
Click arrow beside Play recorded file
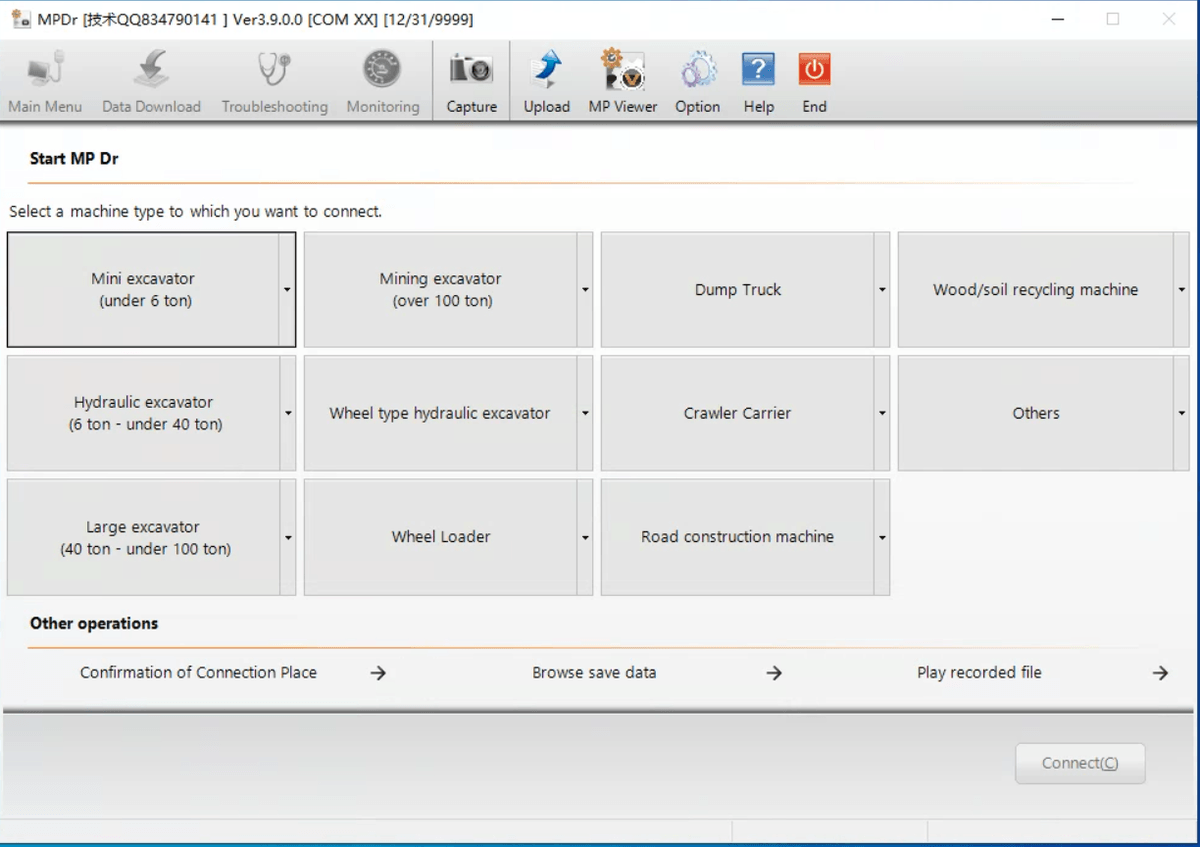point(1160,673)
